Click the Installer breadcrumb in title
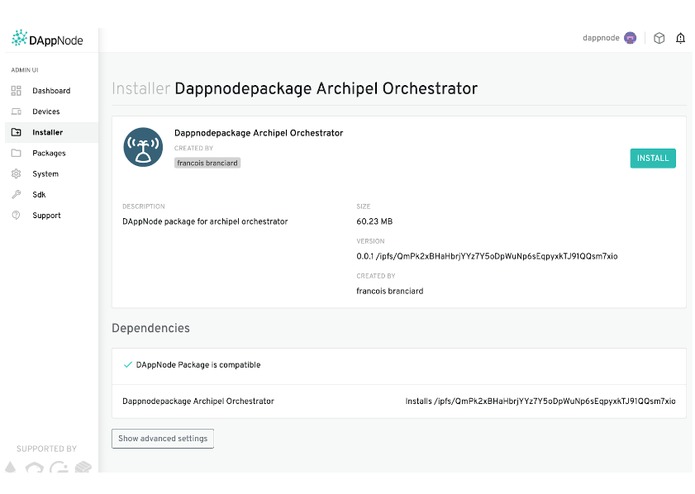695x494 pixels. (141, 88)
